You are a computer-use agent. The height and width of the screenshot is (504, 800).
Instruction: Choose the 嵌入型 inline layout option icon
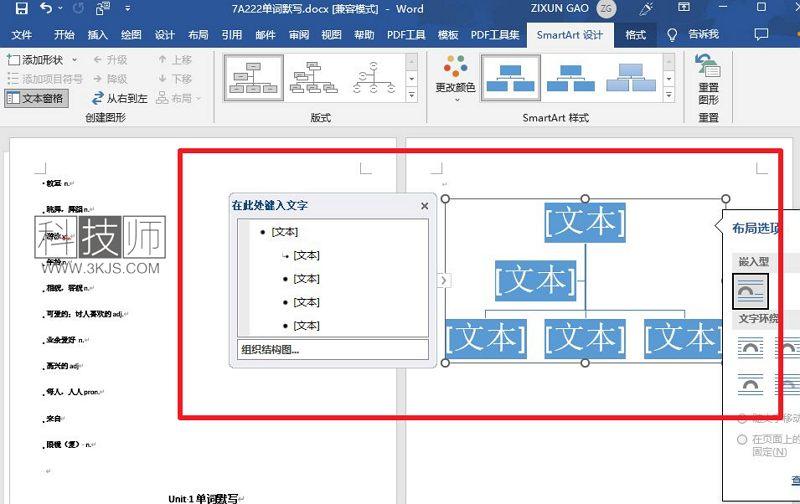[751, 291]
